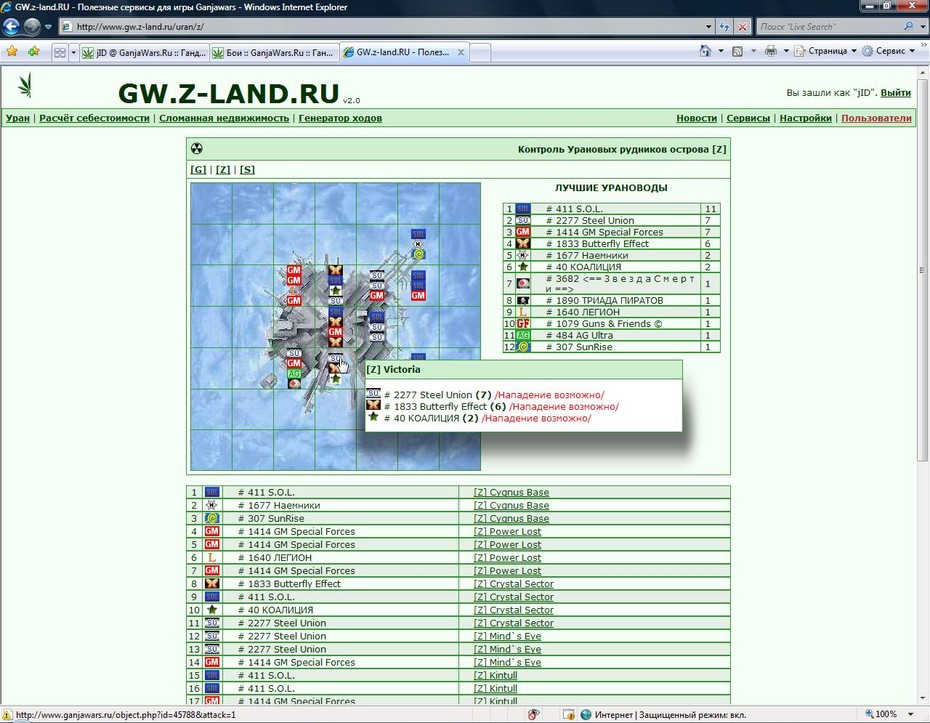The height and width of the screenshot is (723, 930).
Task: Click the Print icon
Action: 770,51
